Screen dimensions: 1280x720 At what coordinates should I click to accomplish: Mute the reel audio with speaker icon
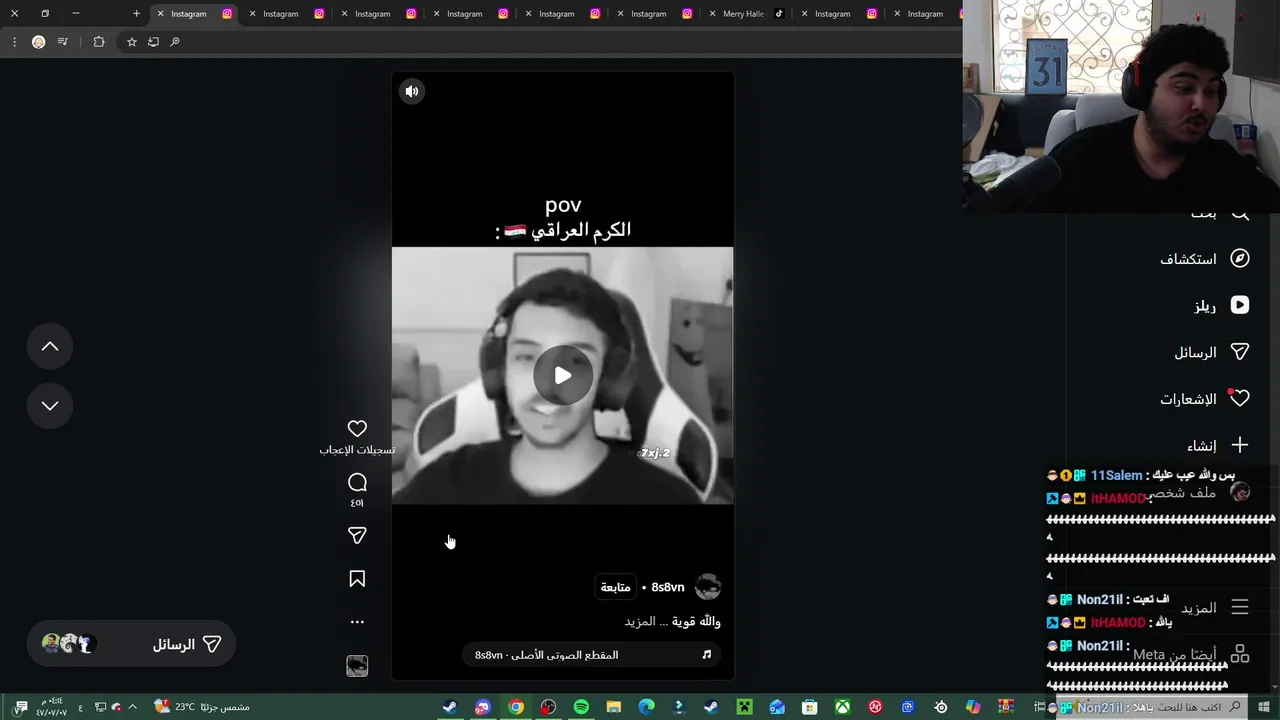pyautogui.click(x=412, y=91)
